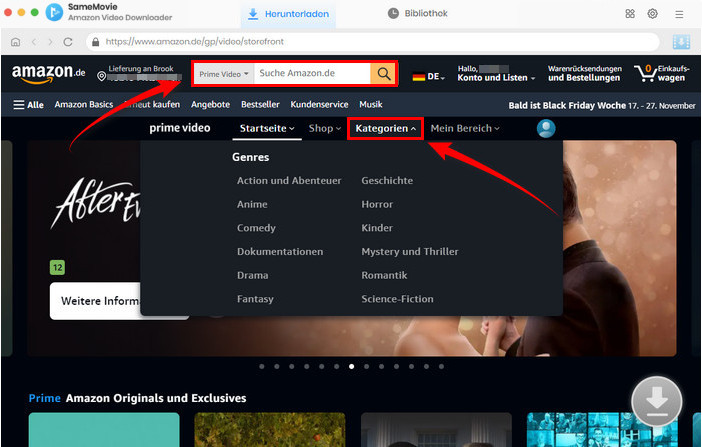Open the Prime Video search category dropdown
Screen dimensions: 702x447
[224, 74]
